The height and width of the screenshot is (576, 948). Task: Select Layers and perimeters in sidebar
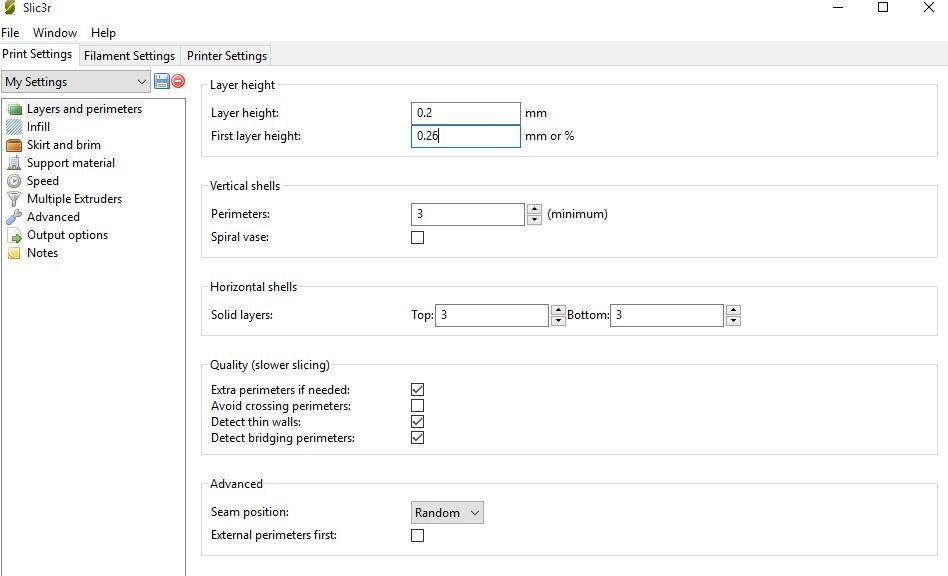click(84, 109)
